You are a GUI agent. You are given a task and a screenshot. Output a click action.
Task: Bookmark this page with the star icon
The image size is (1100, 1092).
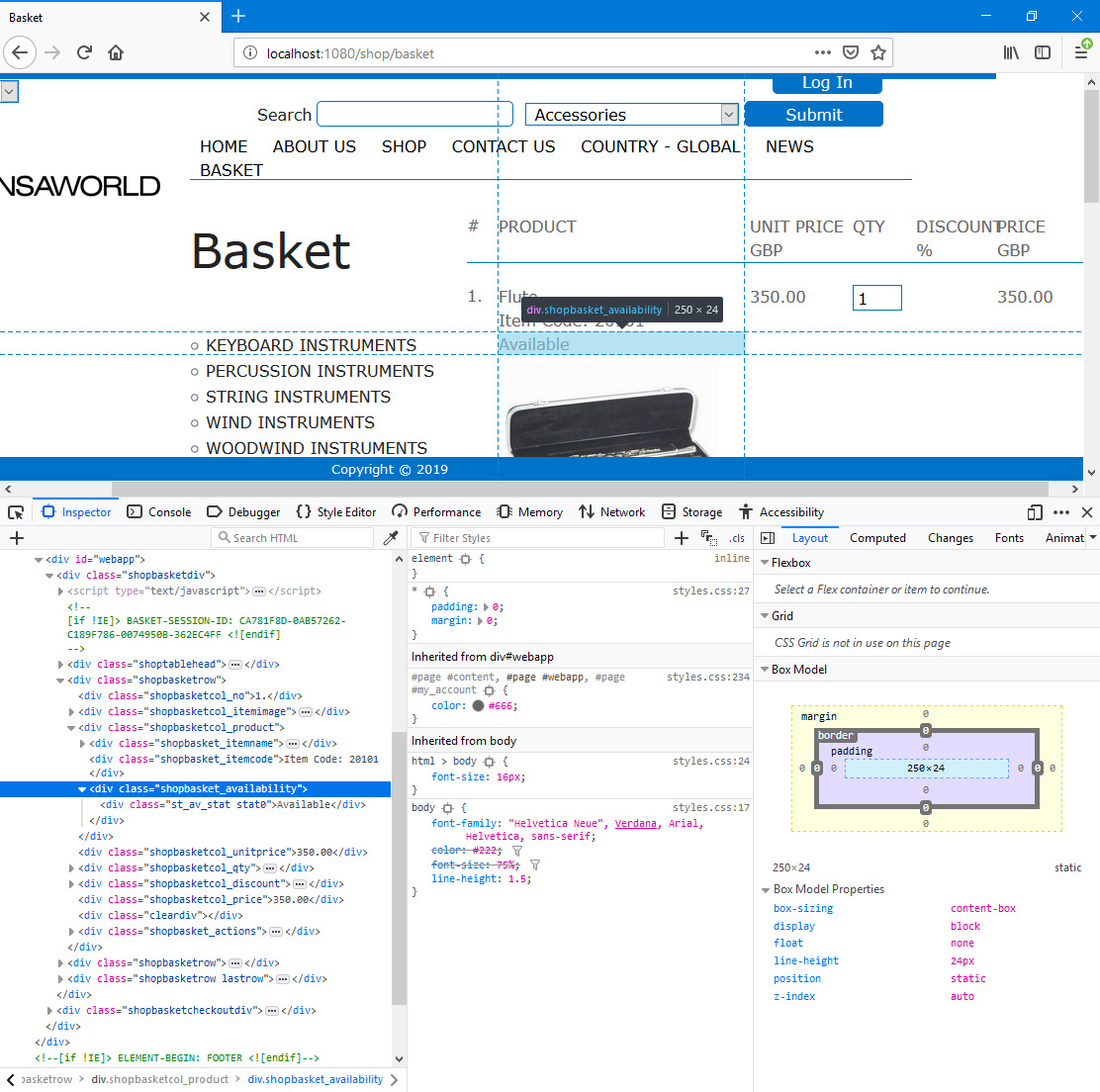coord(877,52)
